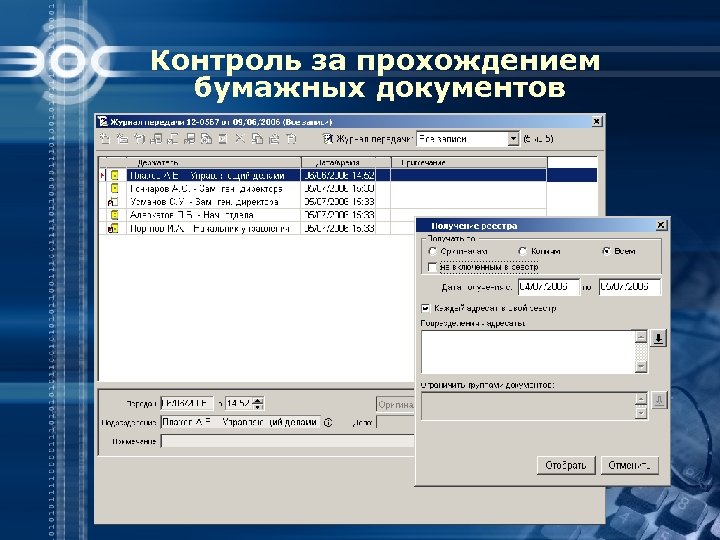Select the Копиям radio button
Screen dimensions: 720x540
[x=523, y=251]
